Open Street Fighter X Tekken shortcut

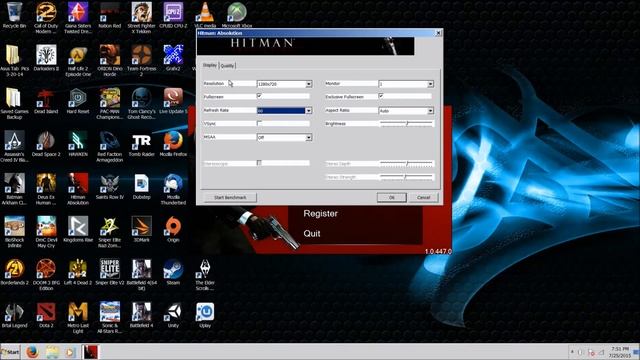point(142,17)
